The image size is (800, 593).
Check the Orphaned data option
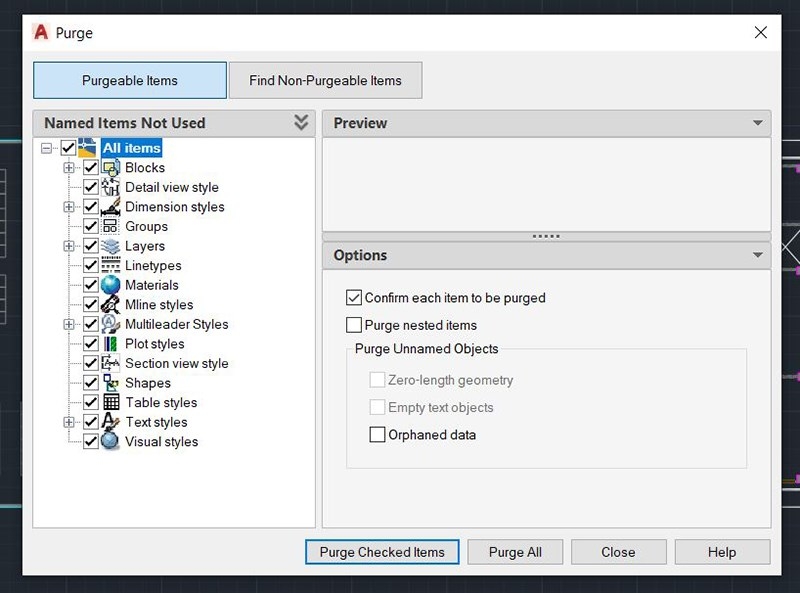(x=377, y=435)
